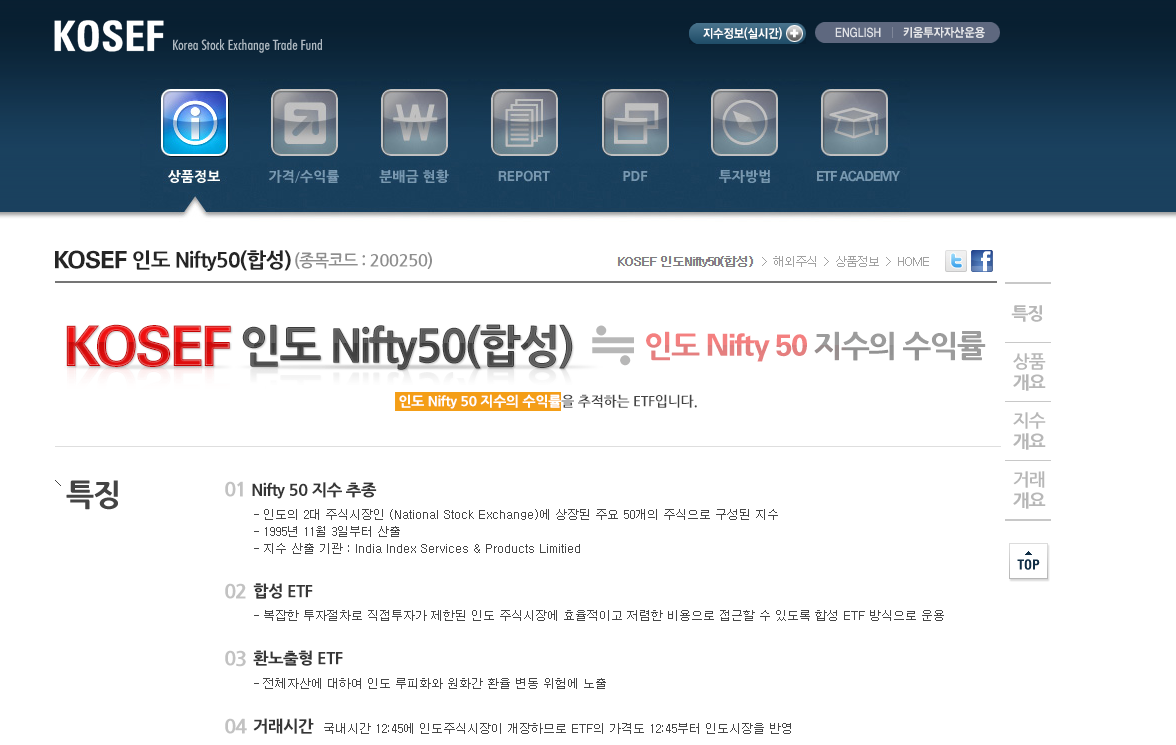Click the line about National Stock Exchange 50개의 주식
1176x745 pixels.
516,514
